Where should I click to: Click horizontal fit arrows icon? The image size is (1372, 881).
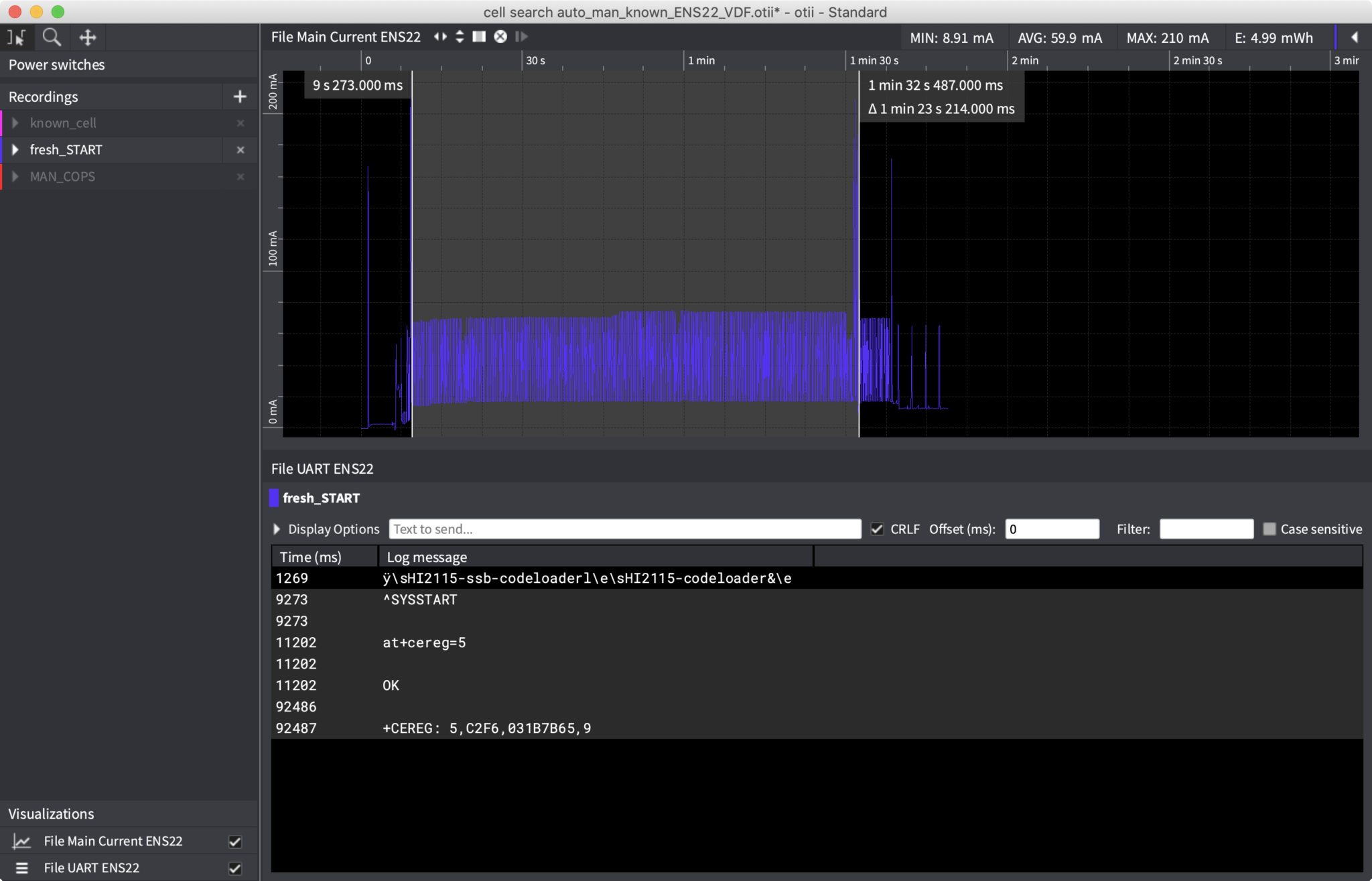(440, 37)
